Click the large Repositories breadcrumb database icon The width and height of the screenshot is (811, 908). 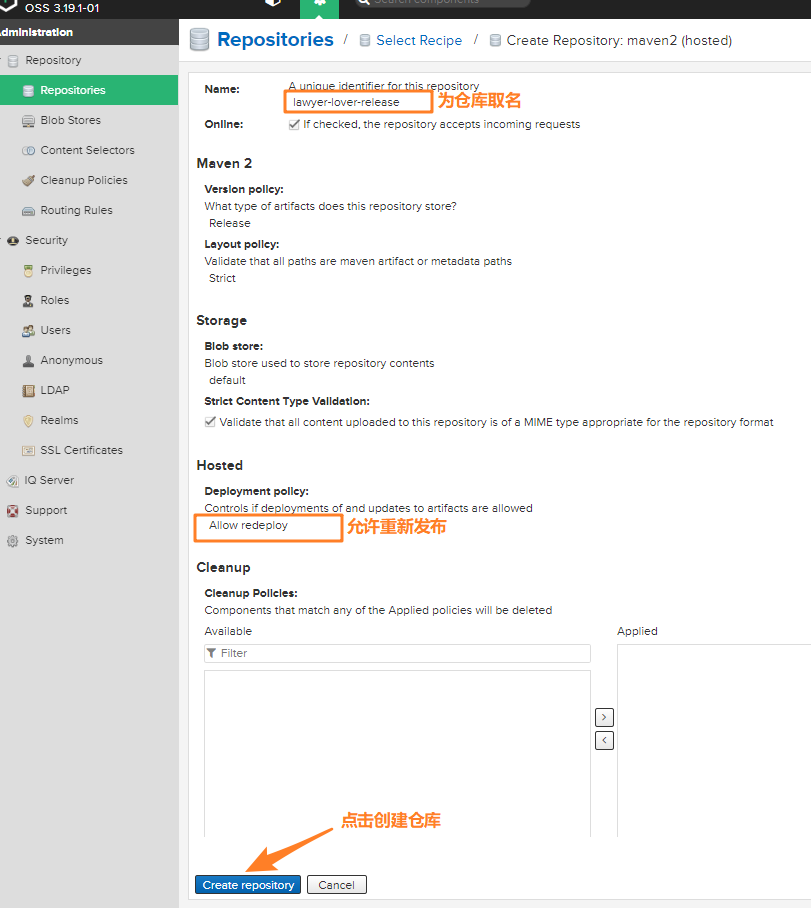click(199, 39)
